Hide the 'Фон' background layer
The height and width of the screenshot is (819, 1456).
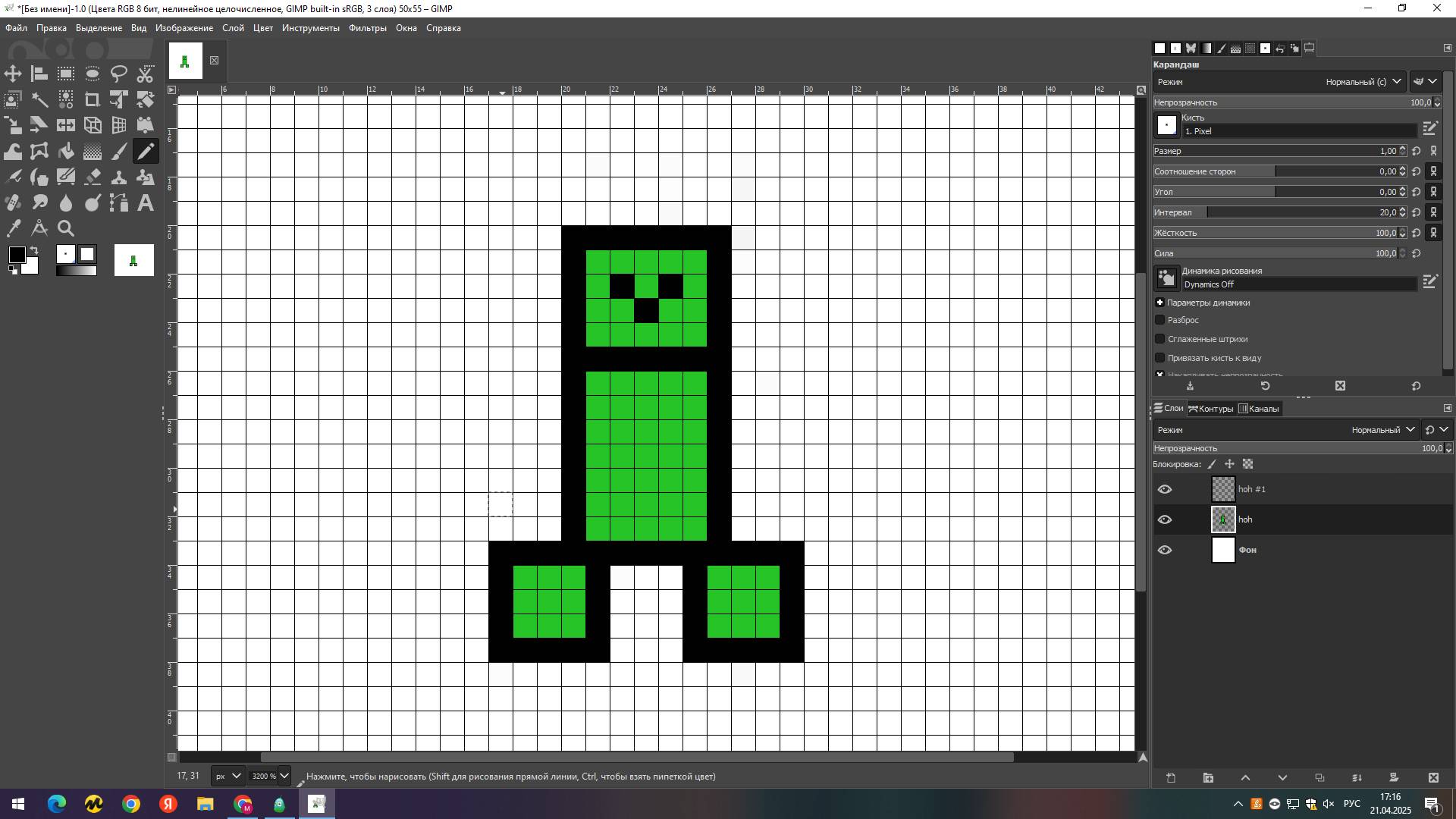pos(1165,550)
